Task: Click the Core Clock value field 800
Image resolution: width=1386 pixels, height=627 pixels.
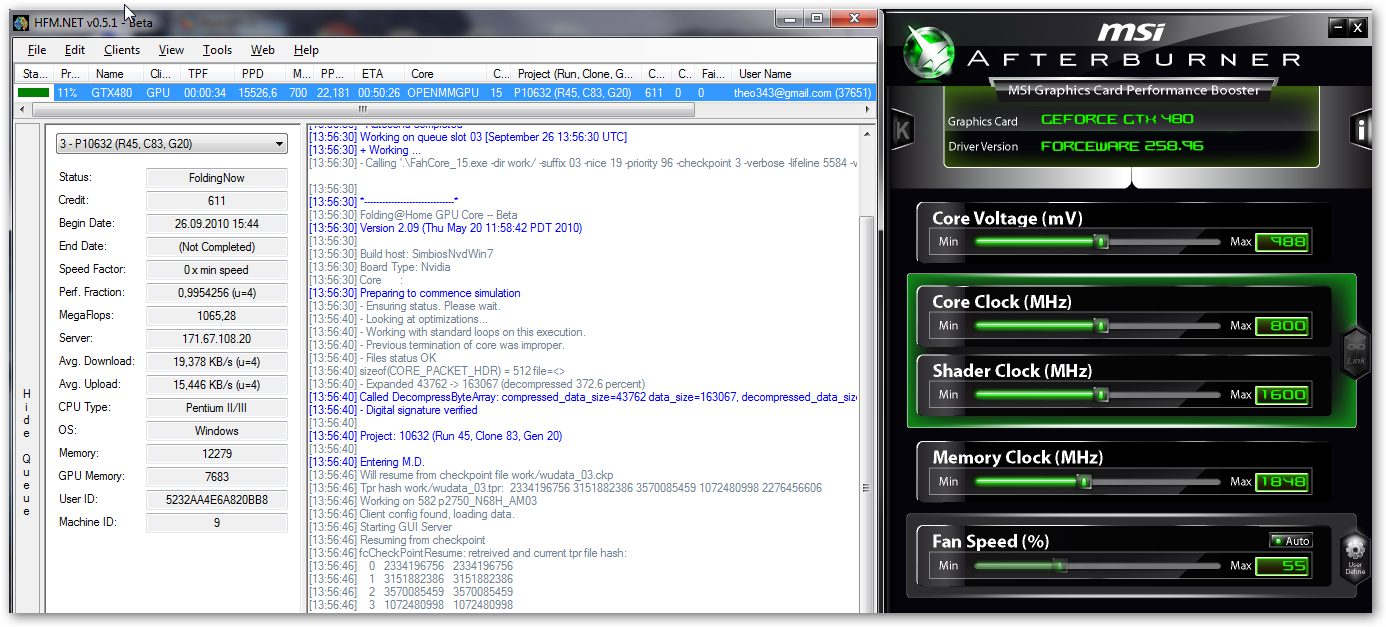Action: point(1282,325)
